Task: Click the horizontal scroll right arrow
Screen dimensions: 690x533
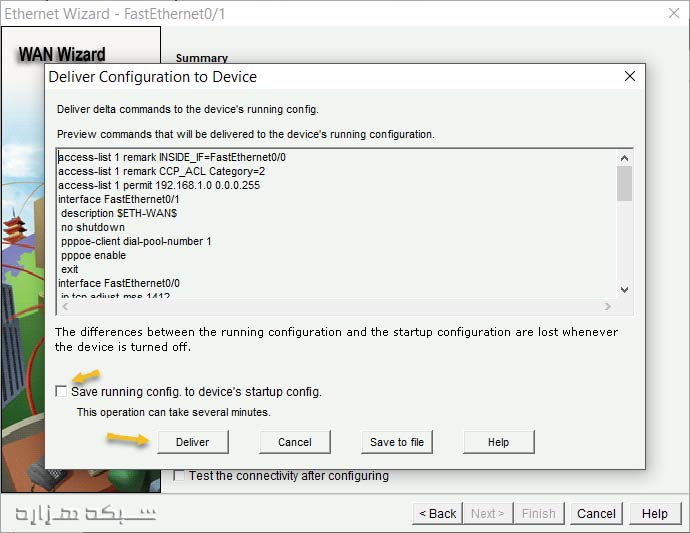Action: [x=608, y=306]
